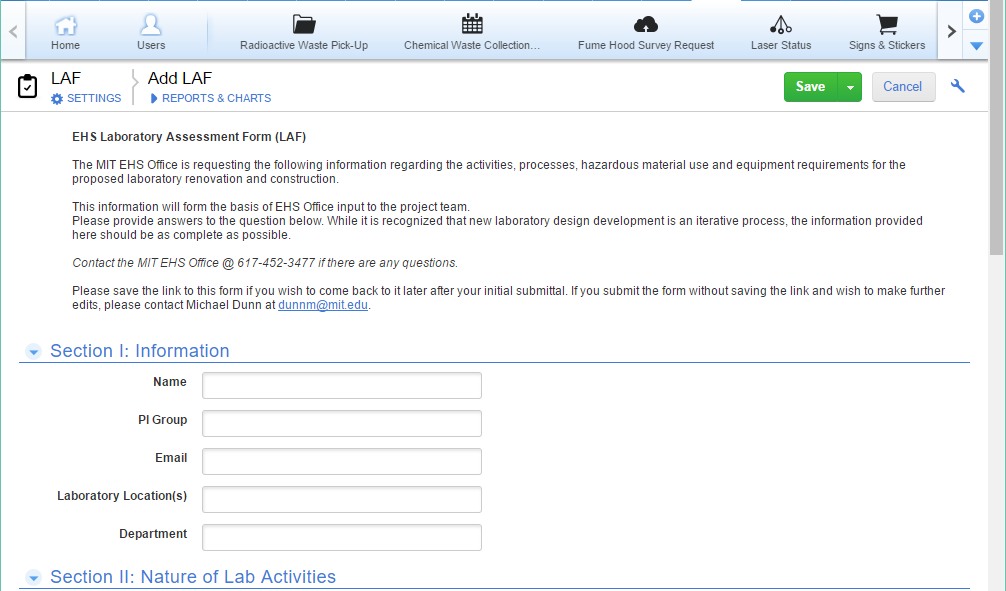Open Signs & Stickers cart icon
Image resolution: width=1006 pixels, height=591 pixels.
point(886,25)
